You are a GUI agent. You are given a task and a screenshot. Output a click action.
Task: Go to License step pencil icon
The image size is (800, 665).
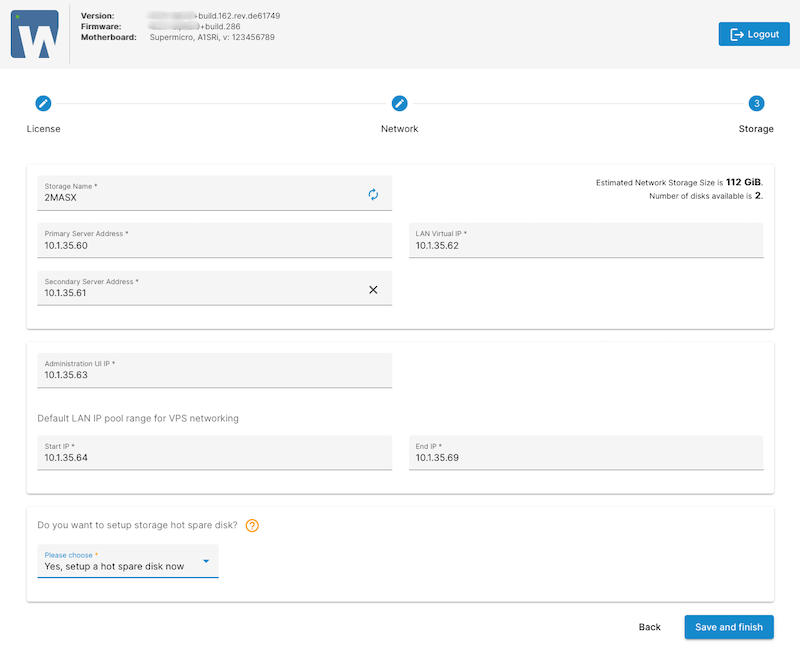pyautogui.click(x=43, y=103)
